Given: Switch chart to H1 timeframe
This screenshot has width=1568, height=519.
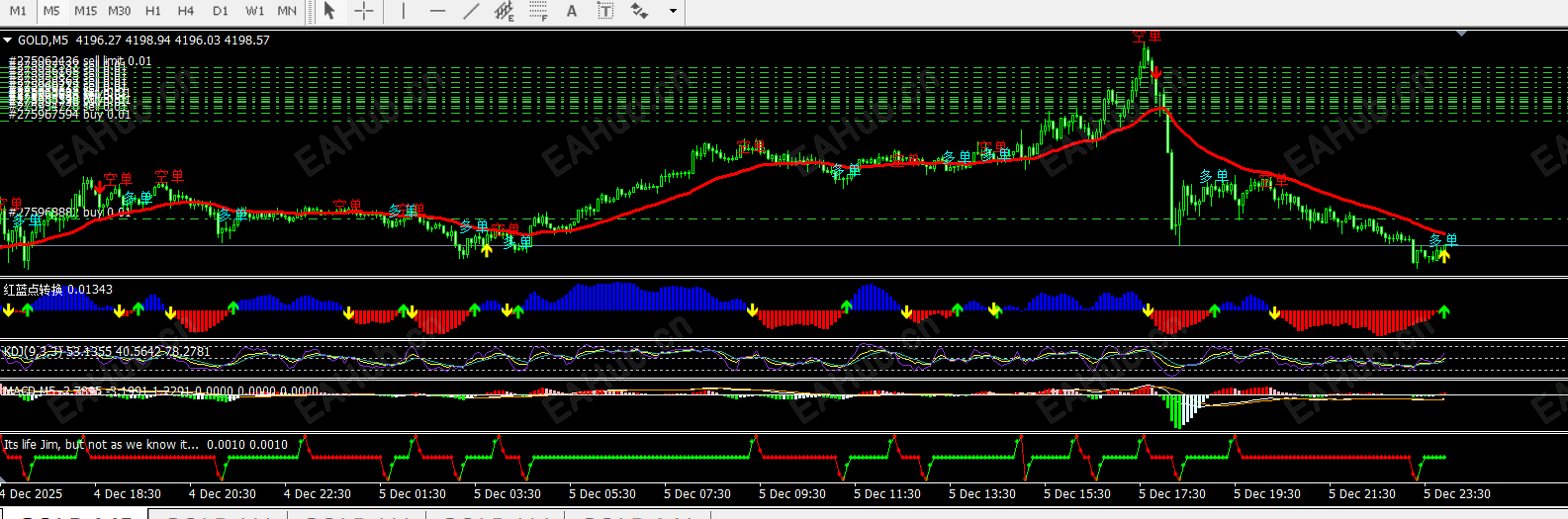Looking at the screenshot, I should (152, 11).
